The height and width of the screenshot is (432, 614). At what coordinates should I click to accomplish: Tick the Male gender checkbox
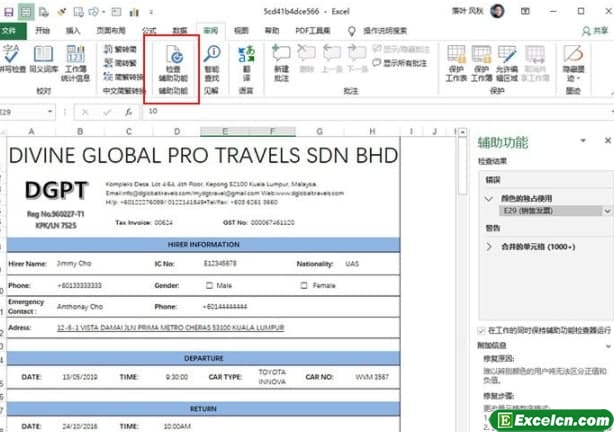point(209,286)
